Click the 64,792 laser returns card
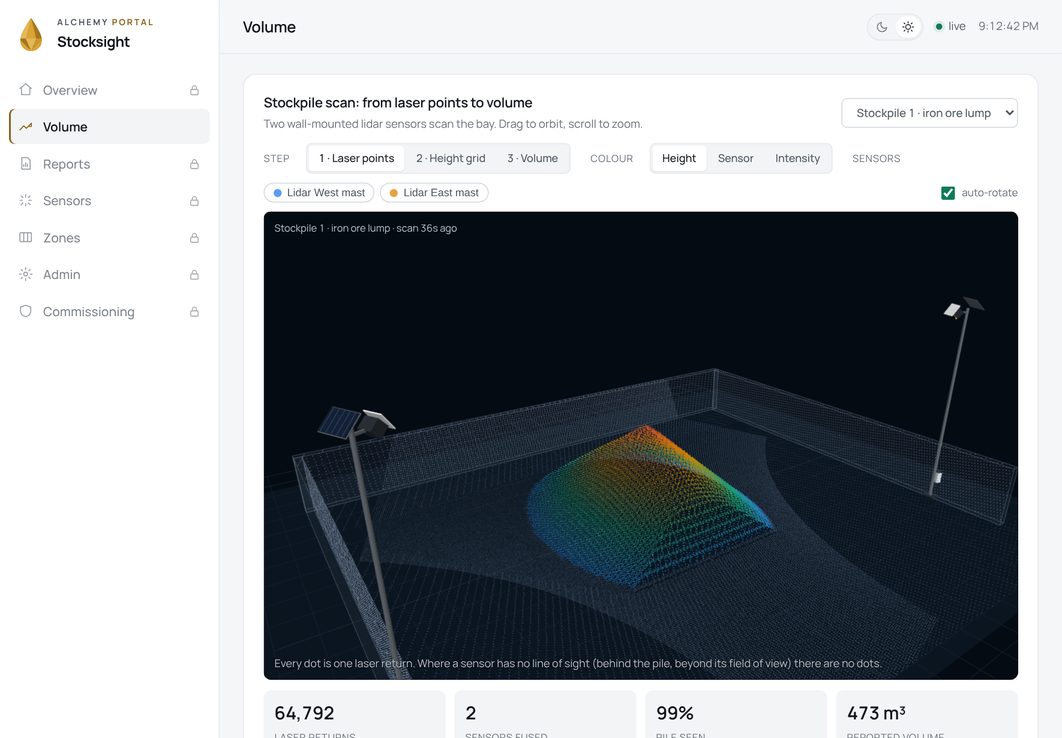 [354, 714]
